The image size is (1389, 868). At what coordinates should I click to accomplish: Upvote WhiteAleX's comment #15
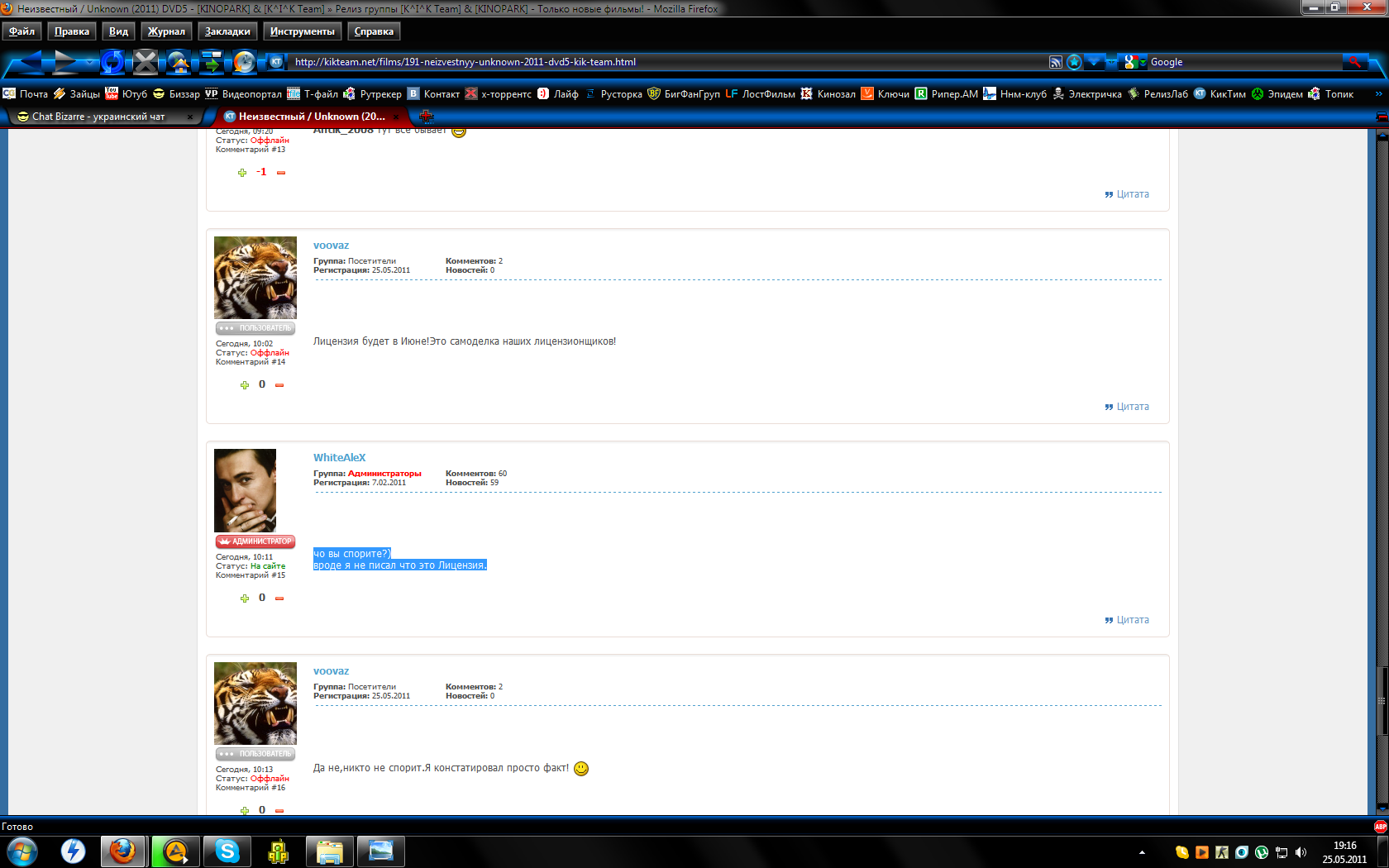(x=244, y=599)
